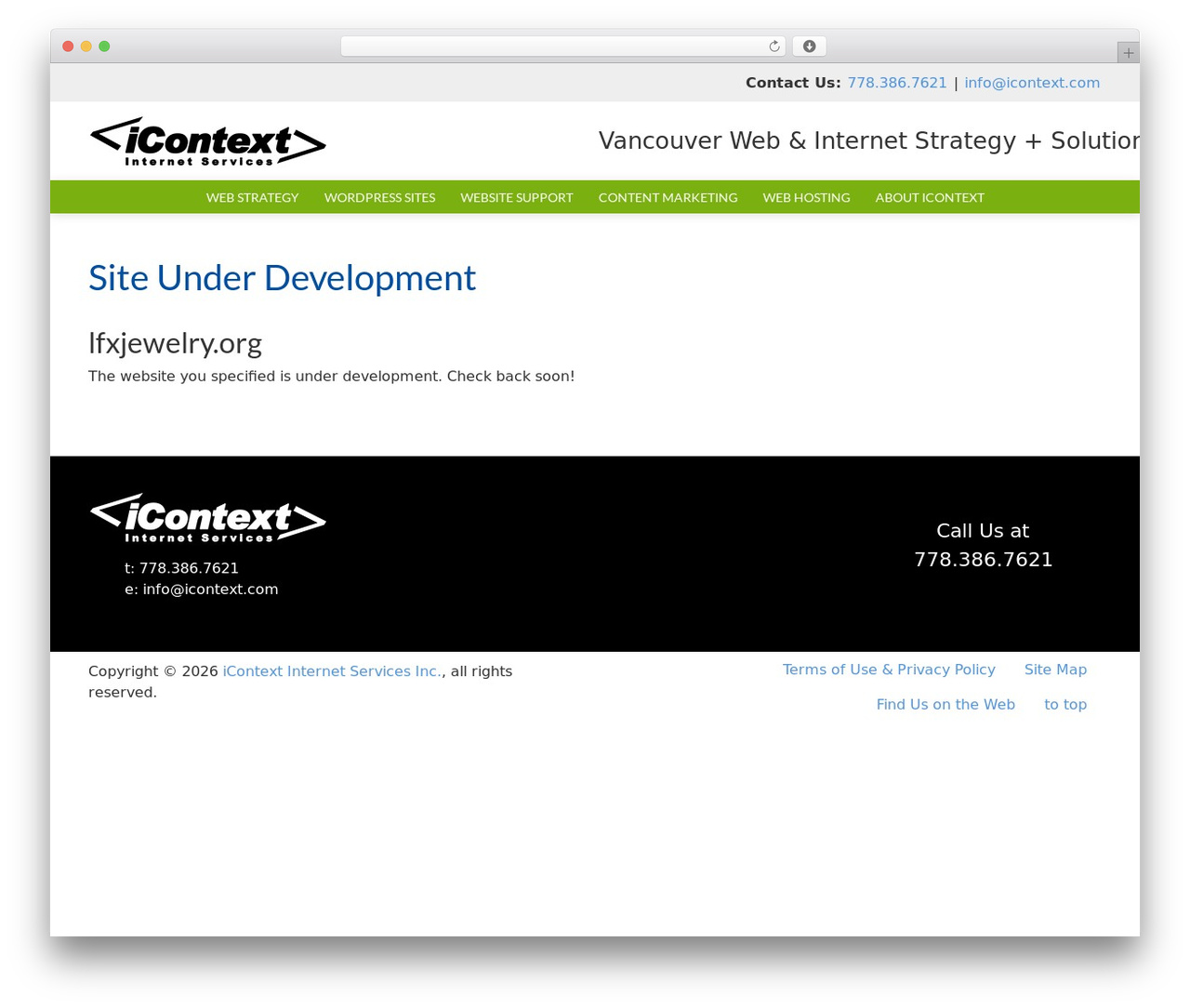
Task: Open the Website Support menu item
Action: (x=517, y=197)
